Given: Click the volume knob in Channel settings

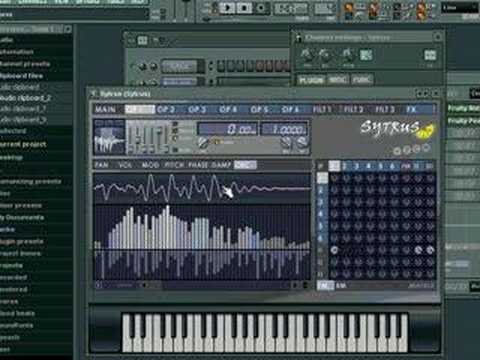Looking at the screenshot, I should click(325, 55).
